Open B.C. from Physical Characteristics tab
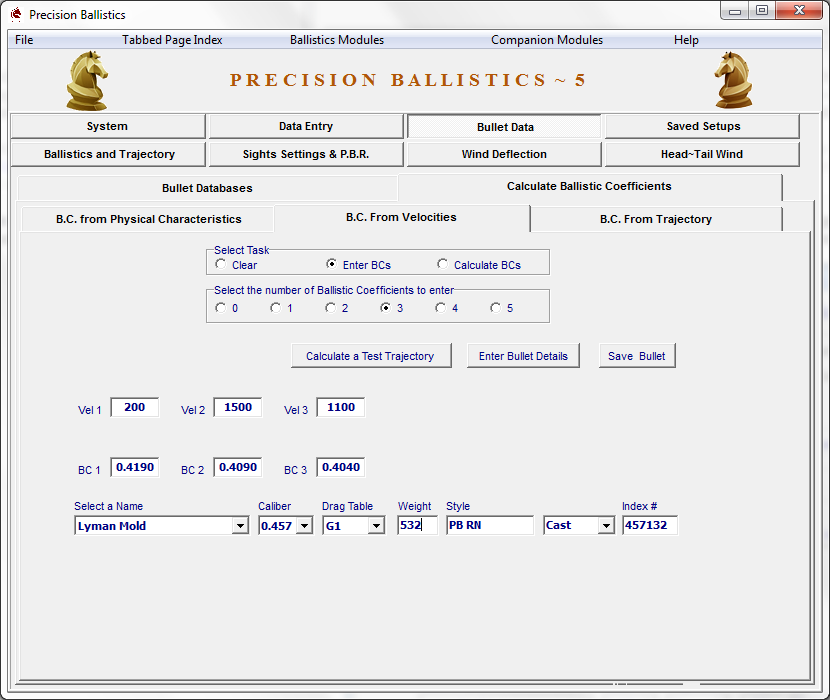The image size is (830, 700). (x=148, y=219)
